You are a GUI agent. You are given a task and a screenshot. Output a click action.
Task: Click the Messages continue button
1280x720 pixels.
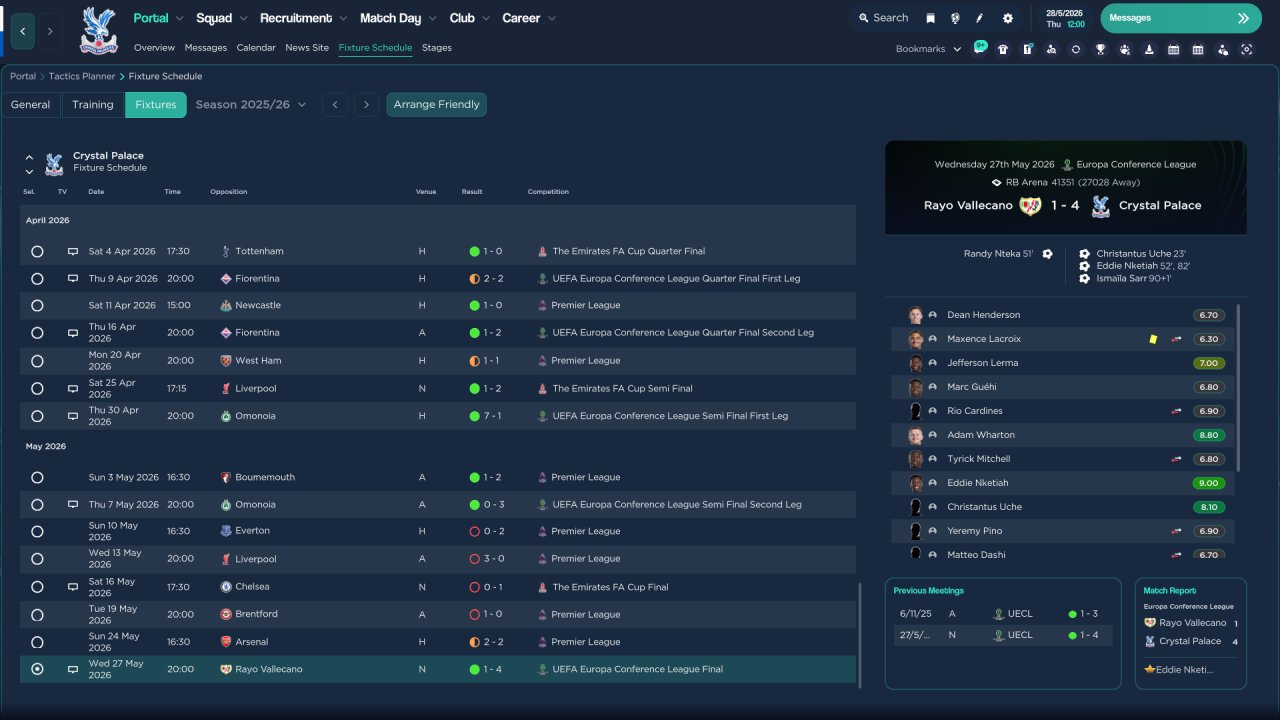pyautogui.click(x=1180, y=18)
